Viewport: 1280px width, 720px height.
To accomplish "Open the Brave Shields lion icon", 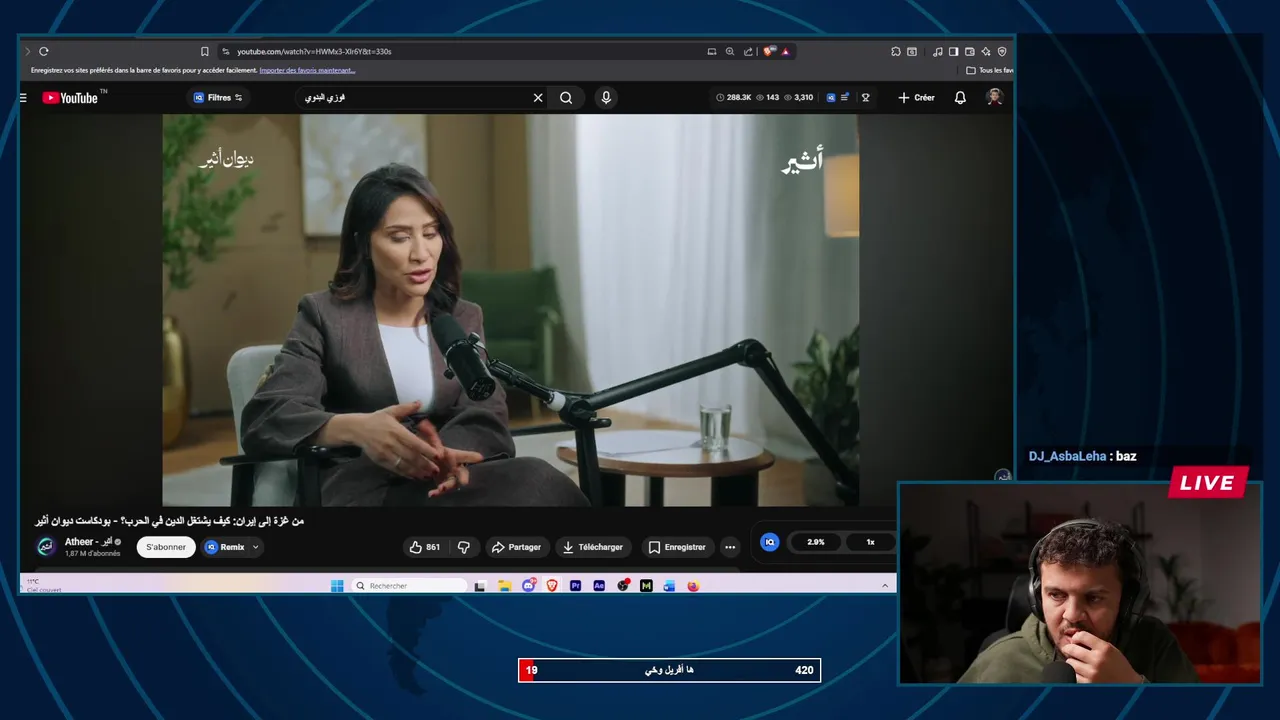I will (x=768, y=51).
